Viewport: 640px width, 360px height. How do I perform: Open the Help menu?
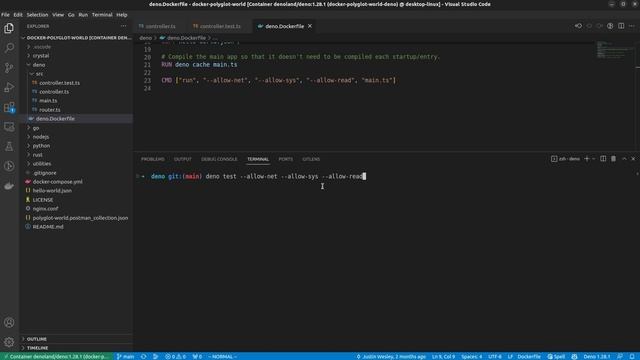click(122, 15)
